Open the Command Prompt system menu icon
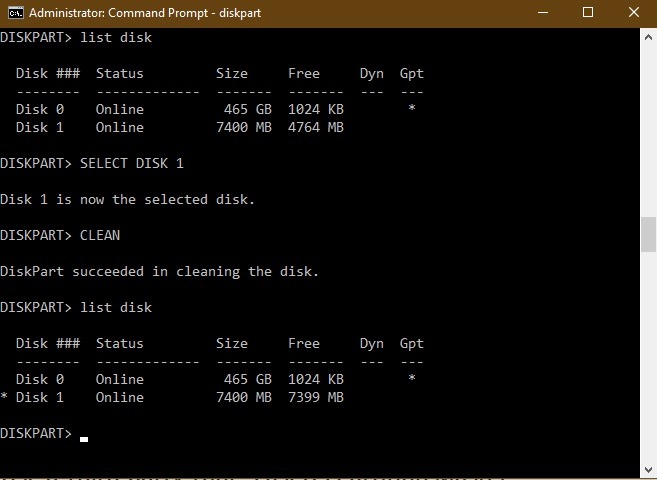 click(15, 13)
